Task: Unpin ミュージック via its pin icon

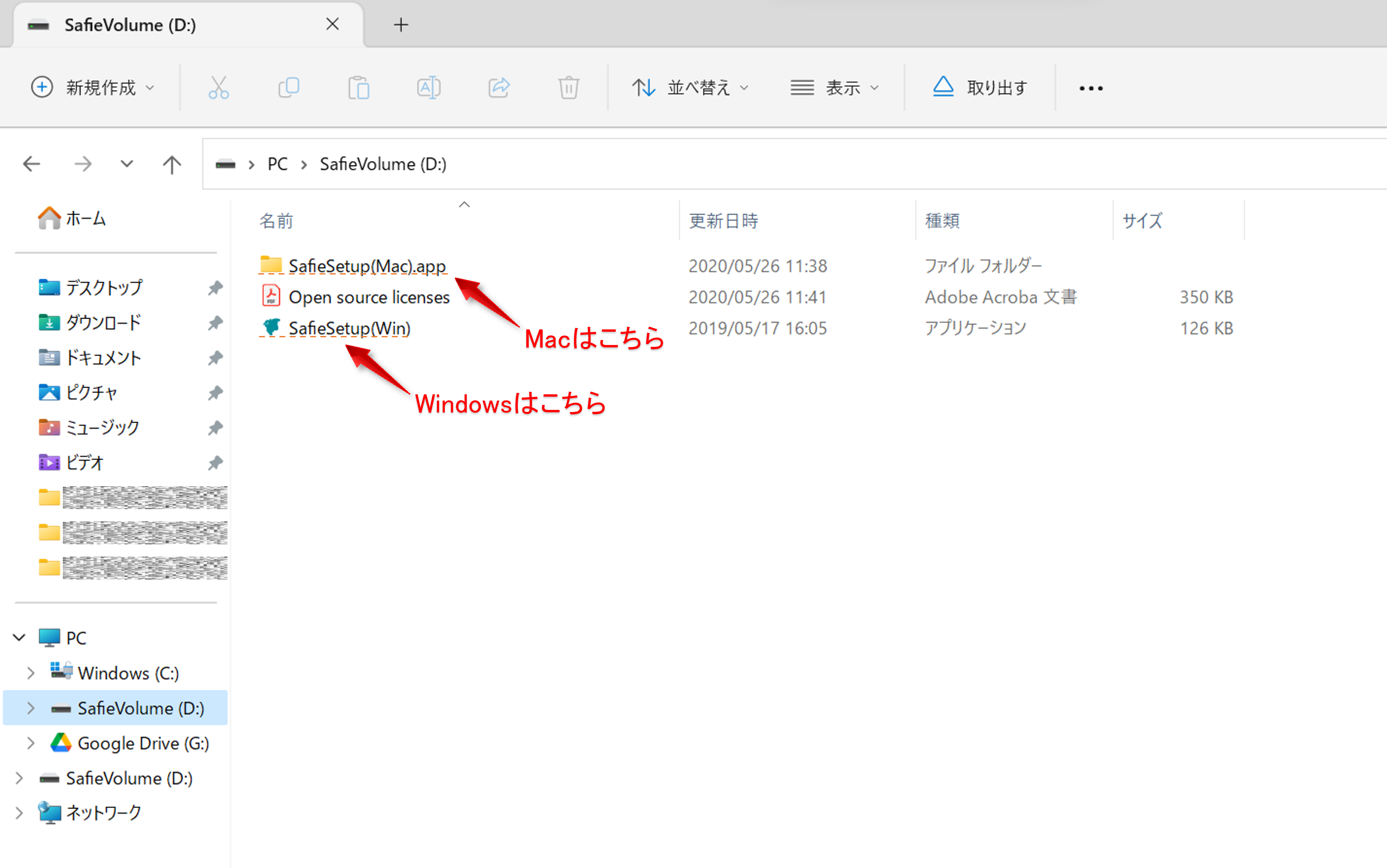Action: 215,428
